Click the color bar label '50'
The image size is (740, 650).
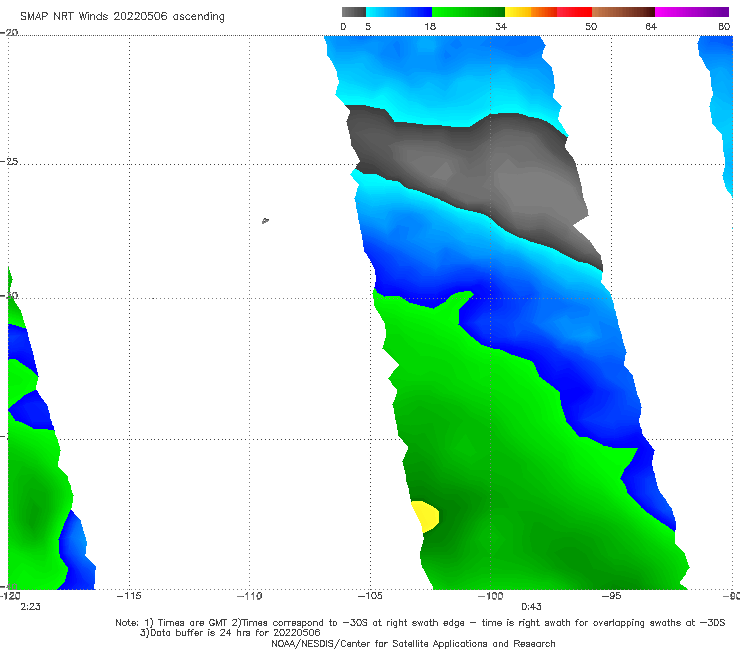pos(591,26)
